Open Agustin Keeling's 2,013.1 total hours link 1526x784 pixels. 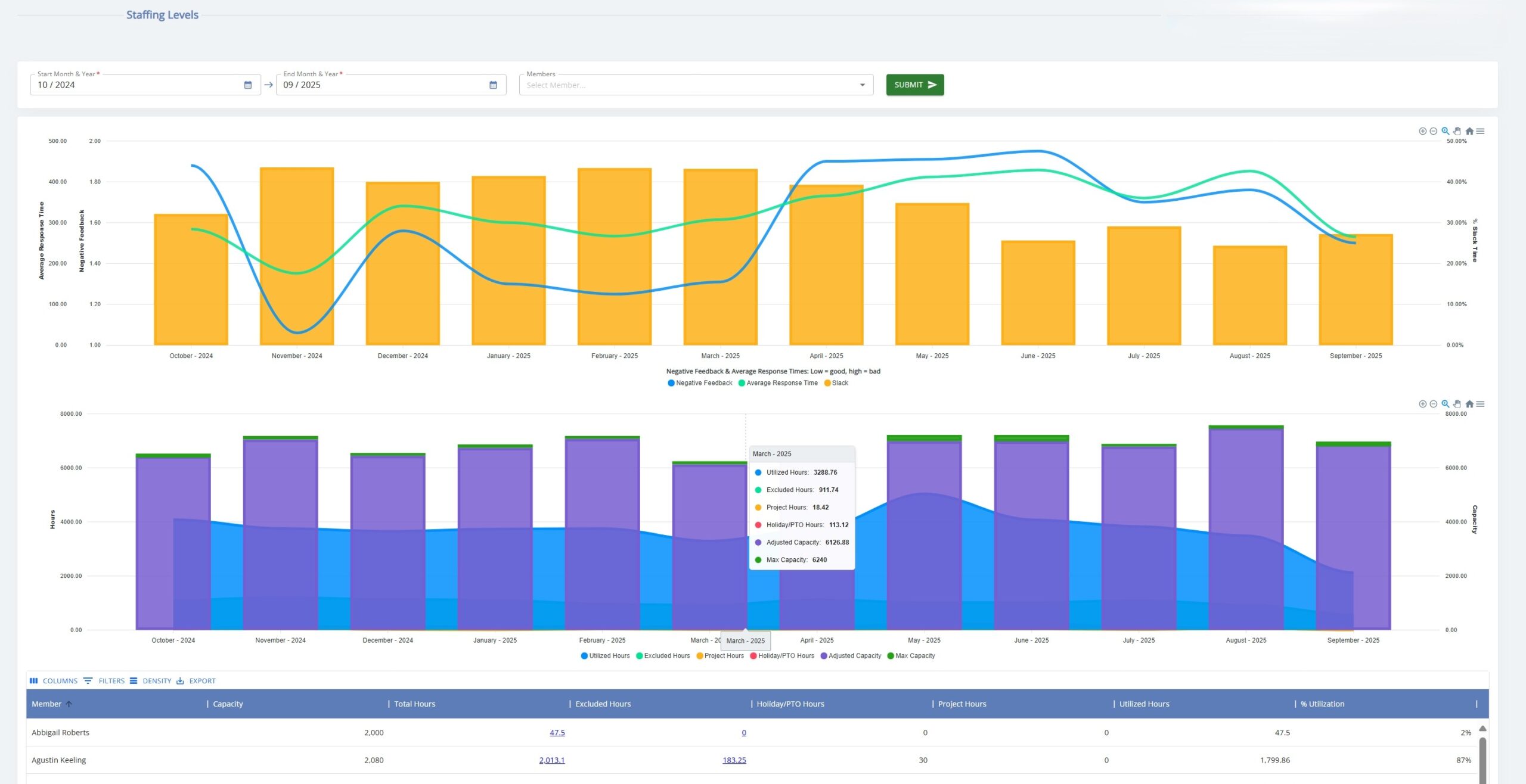551,760
